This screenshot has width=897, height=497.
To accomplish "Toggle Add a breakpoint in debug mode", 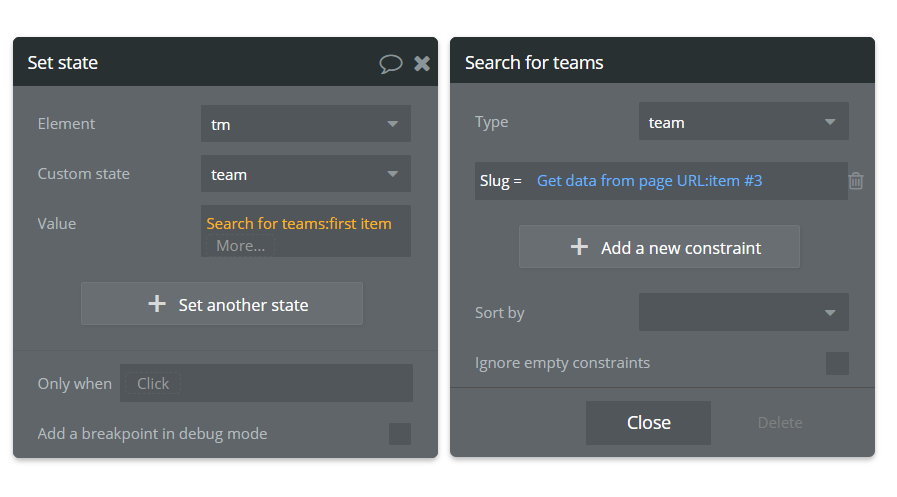I will tap(399, 434).
